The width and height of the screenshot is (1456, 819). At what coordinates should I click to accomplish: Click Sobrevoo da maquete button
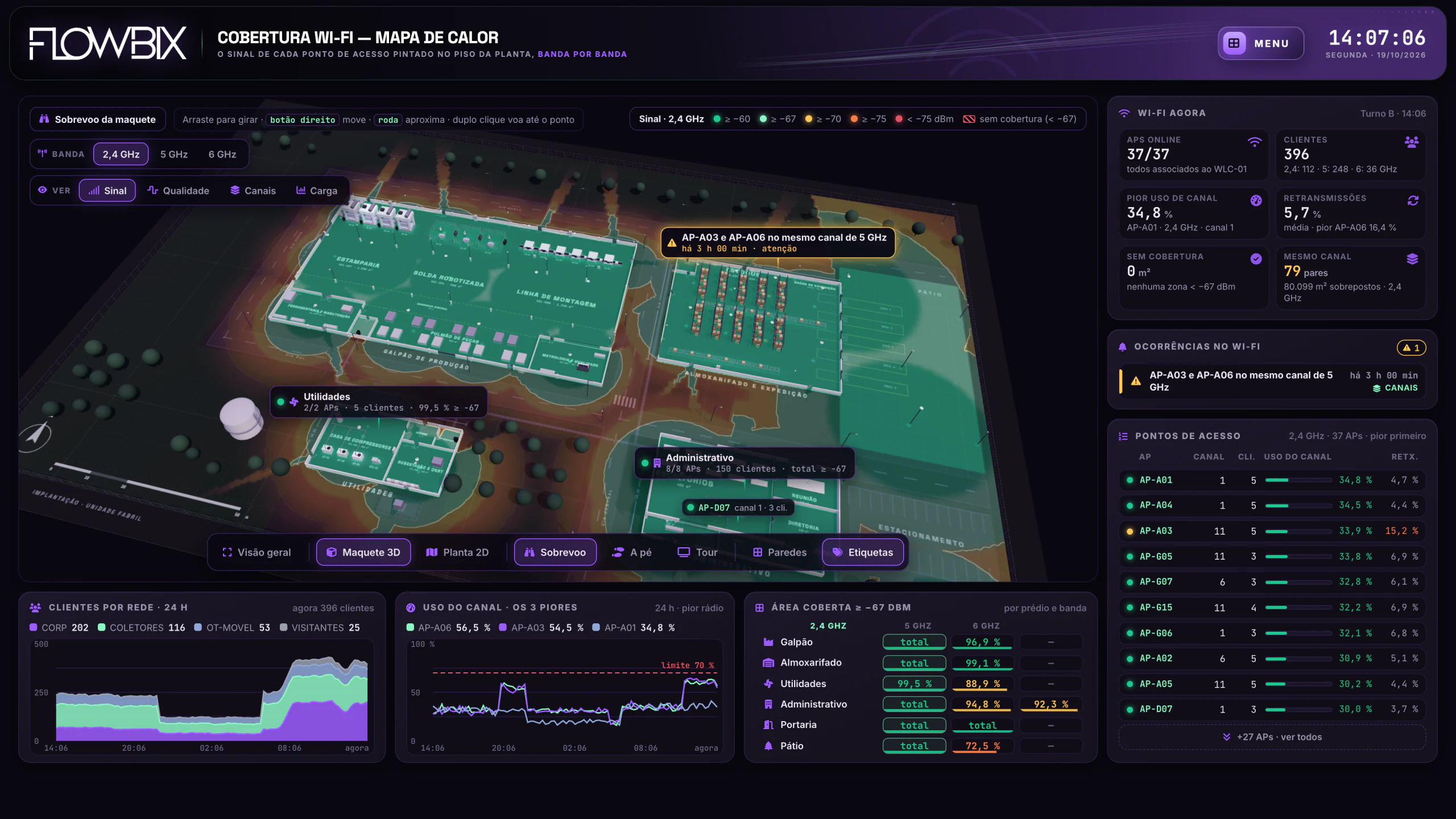[x=97, y=119]
